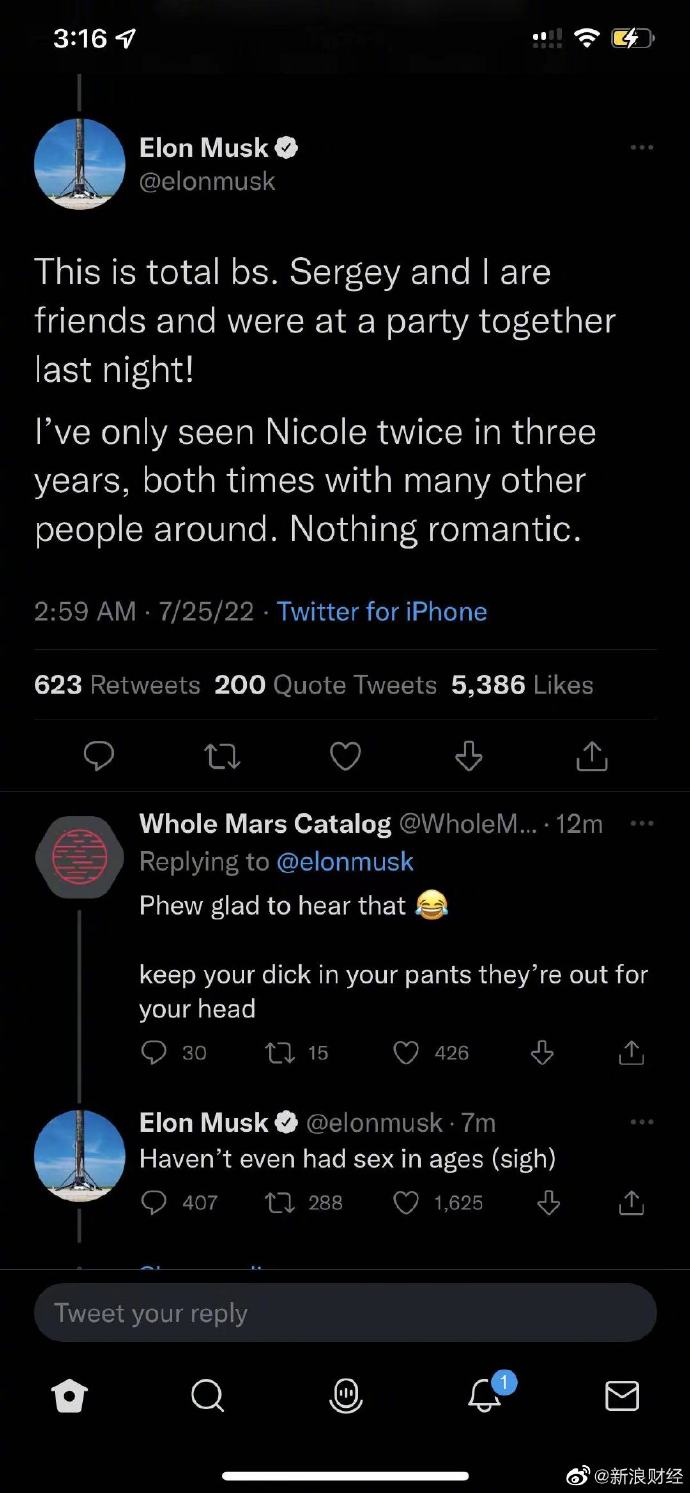Like the 'Haven't even had' reply
The width and height of the screenshot is (690, 1493).
(x=405, y=1202)
